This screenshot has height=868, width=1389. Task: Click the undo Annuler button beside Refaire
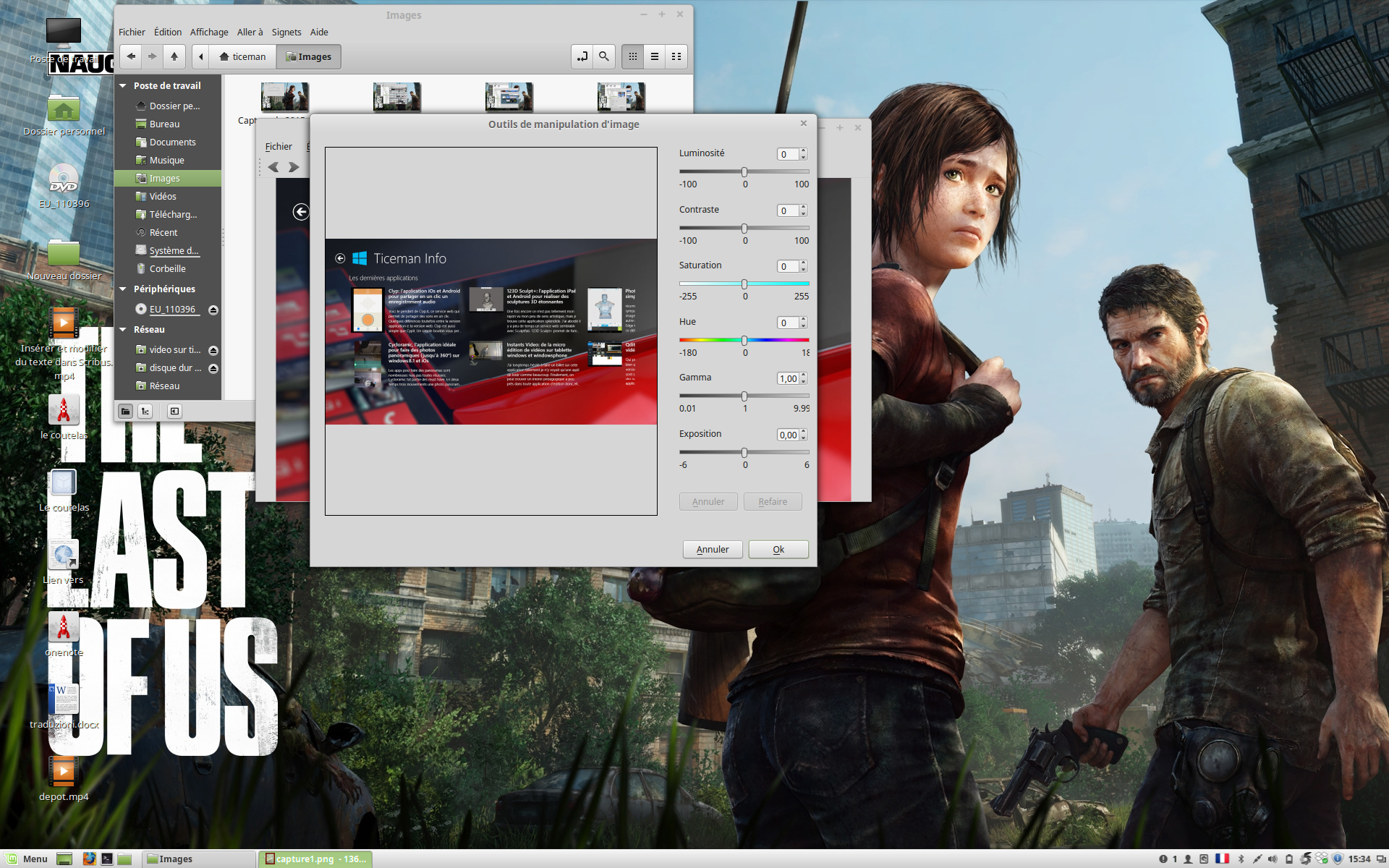(708, 501)
